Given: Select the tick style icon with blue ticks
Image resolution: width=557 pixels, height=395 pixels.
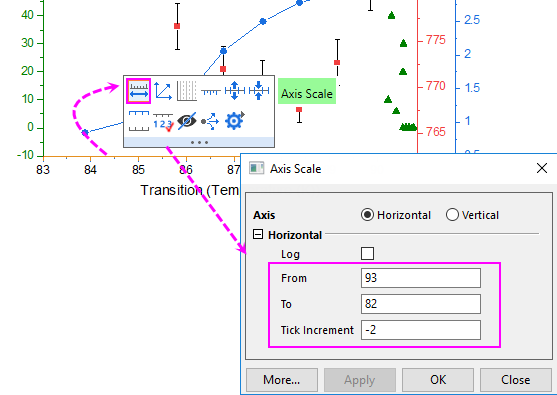Looking at the screenshot, I should click(211, 92).
